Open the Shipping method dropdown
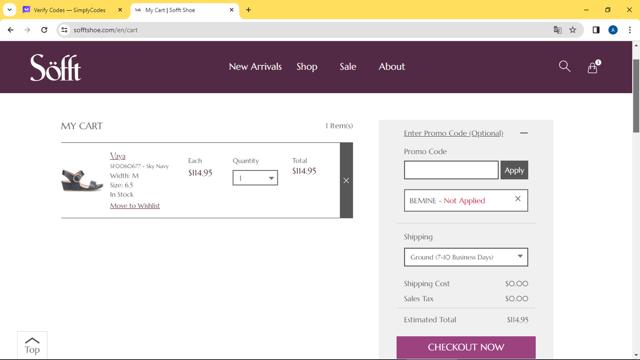This screenshot has height=360, width=640. click(466, 257)
